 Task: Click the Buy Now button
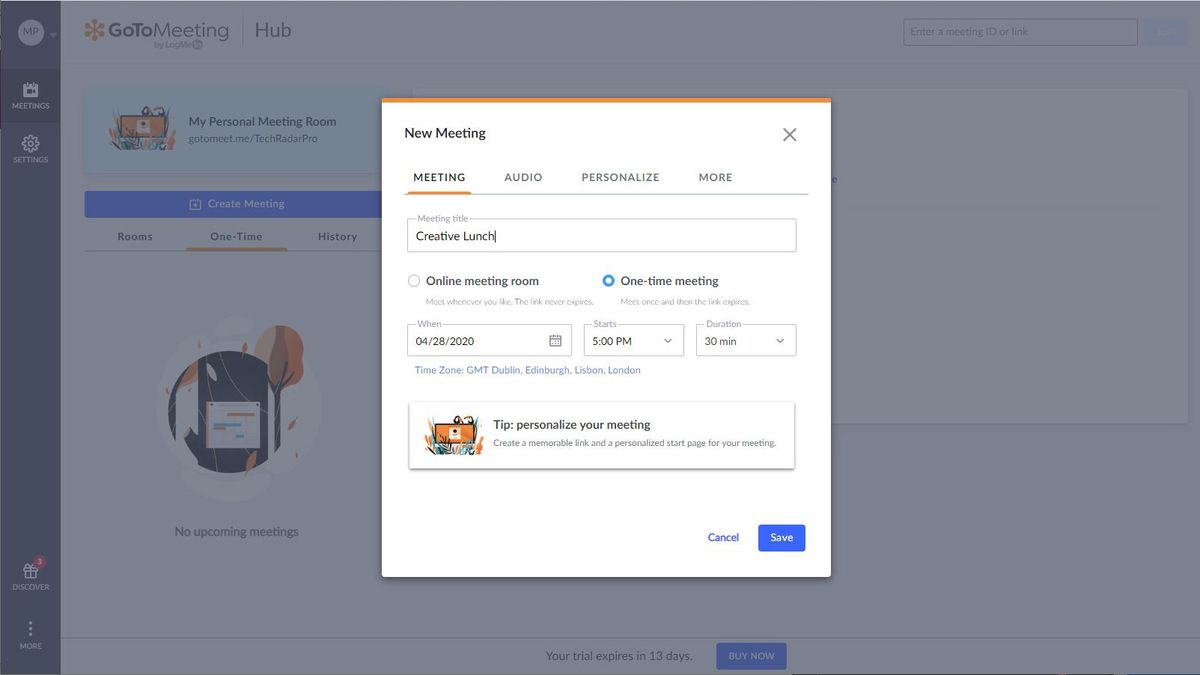pos(750,655)
